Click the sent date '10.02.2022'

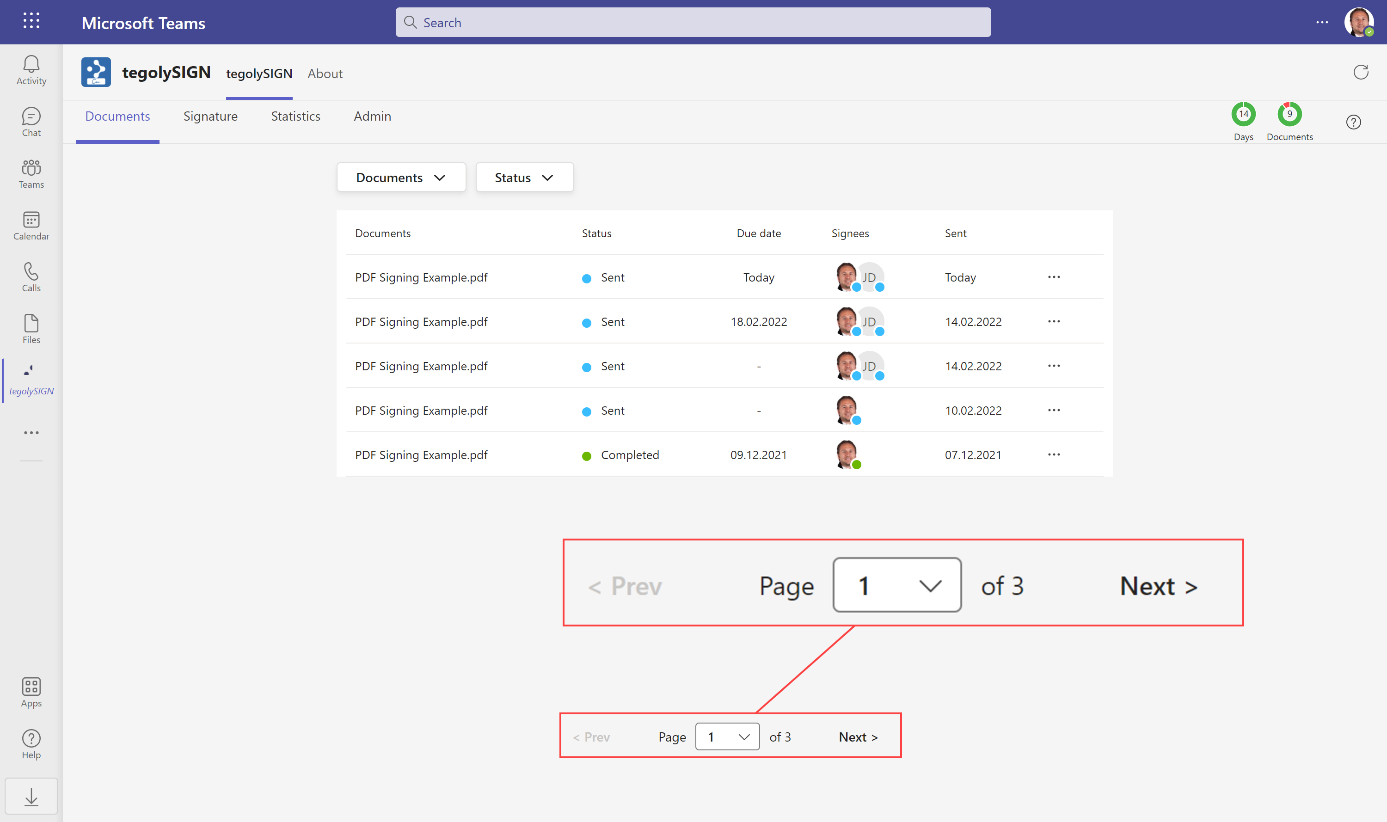pyautogui.click(x=973, y=411)
